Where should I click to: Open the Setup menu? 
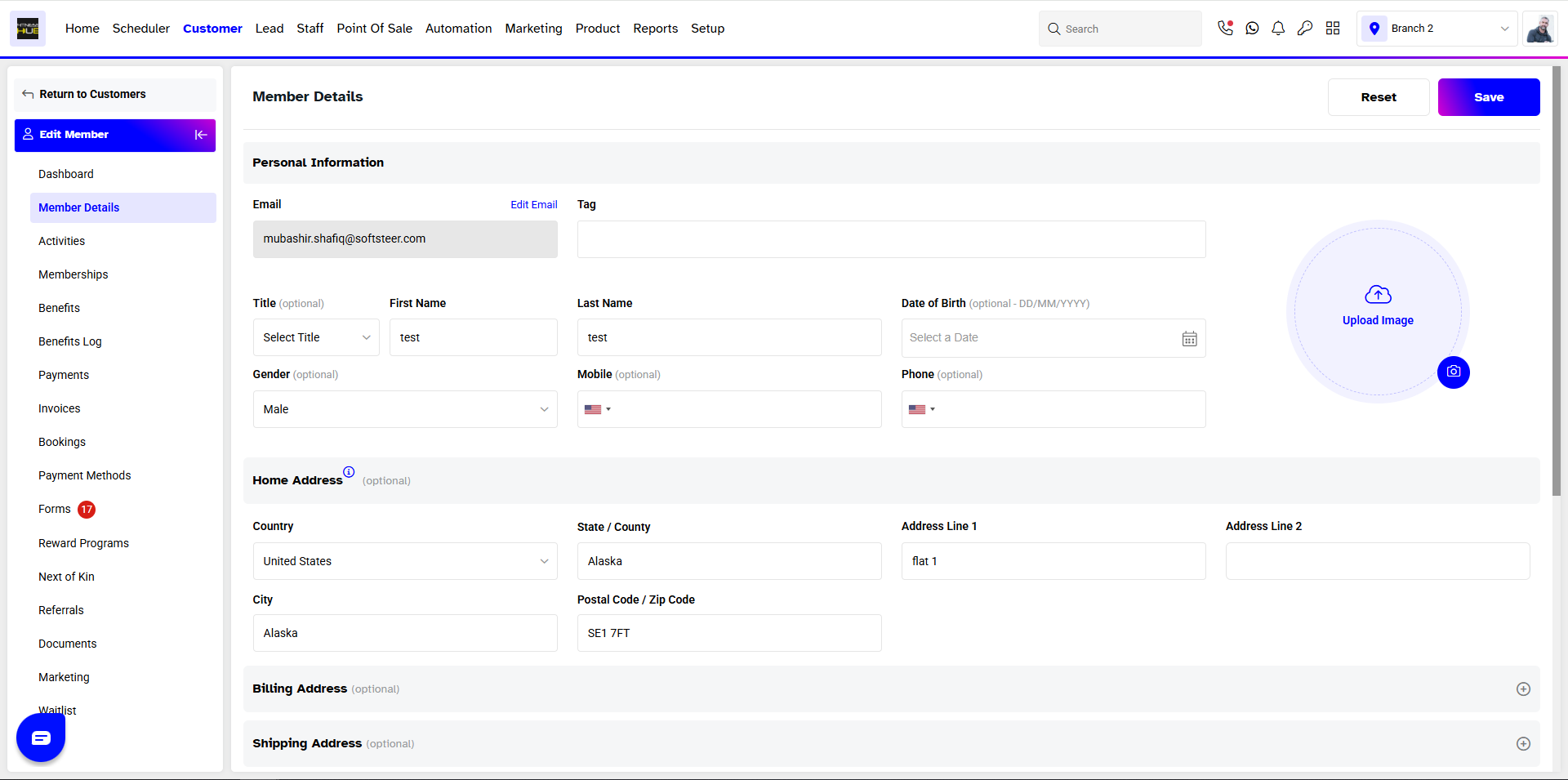tap(708, 29)
